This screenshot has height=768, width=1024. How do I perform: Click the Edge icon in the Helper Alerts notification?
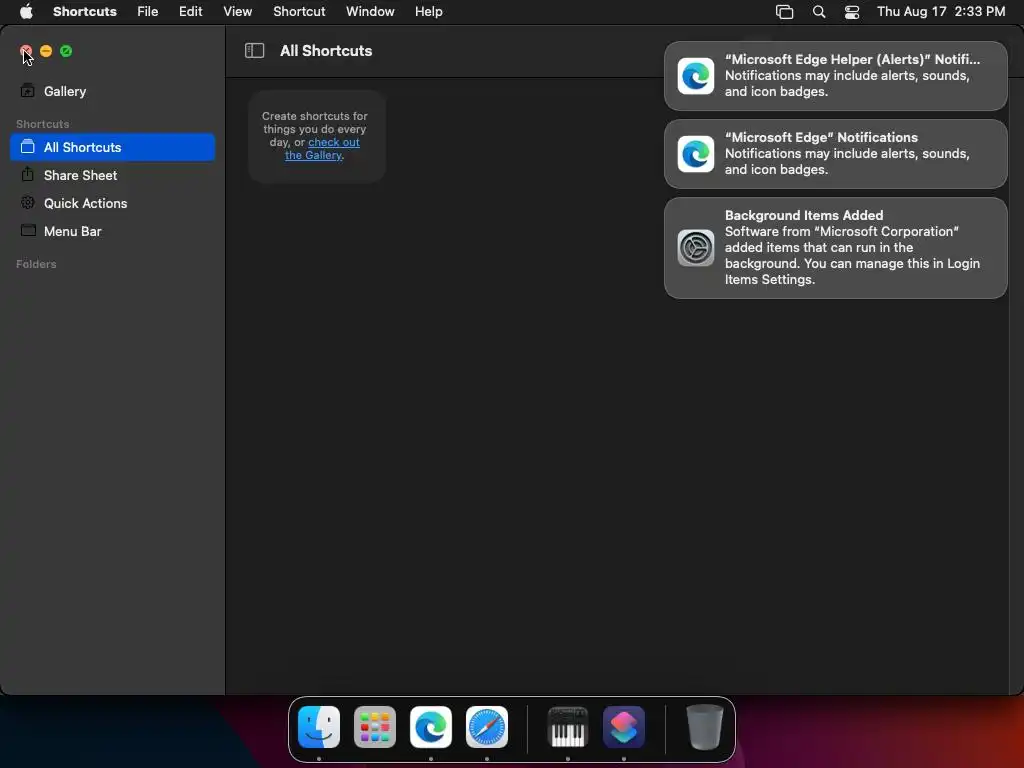click(696, 76)
